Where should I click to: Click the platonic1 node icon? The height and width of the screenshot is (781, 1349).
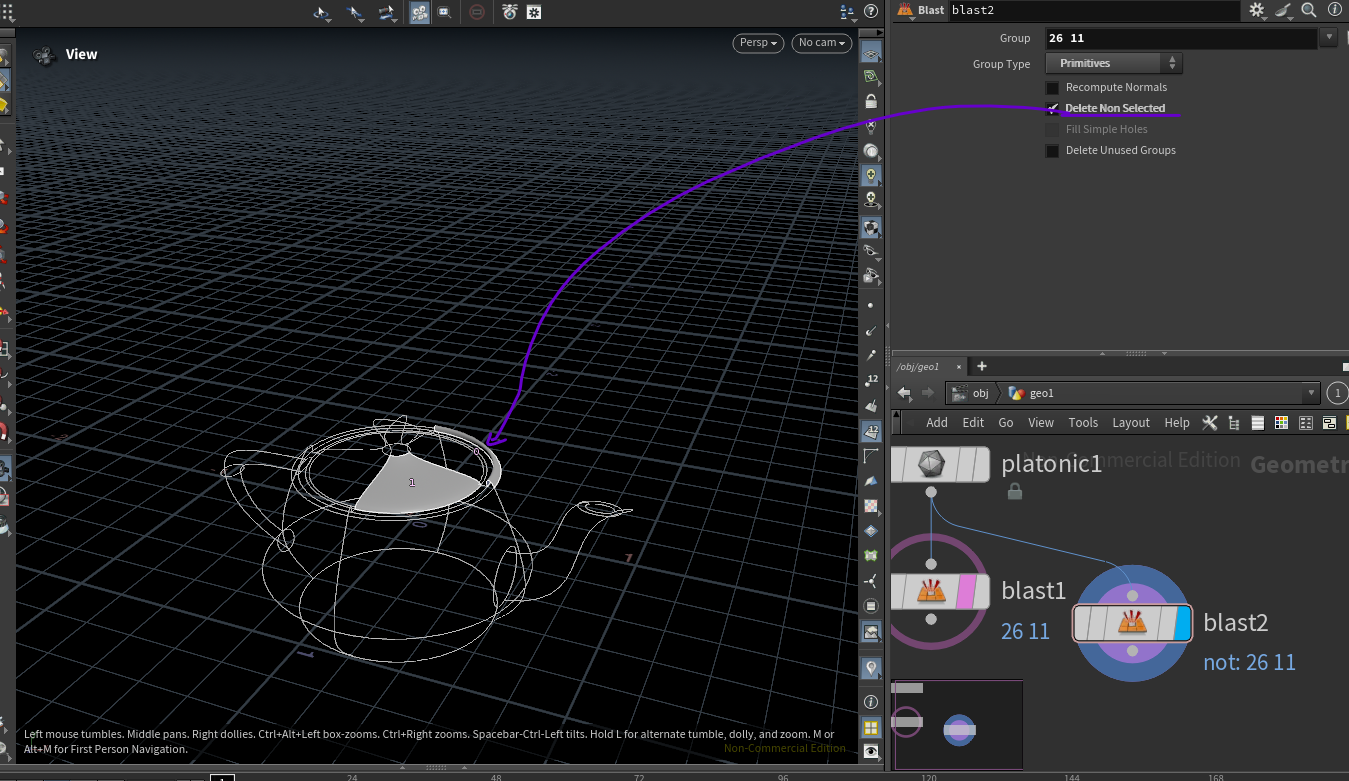[x=931, y=464]
